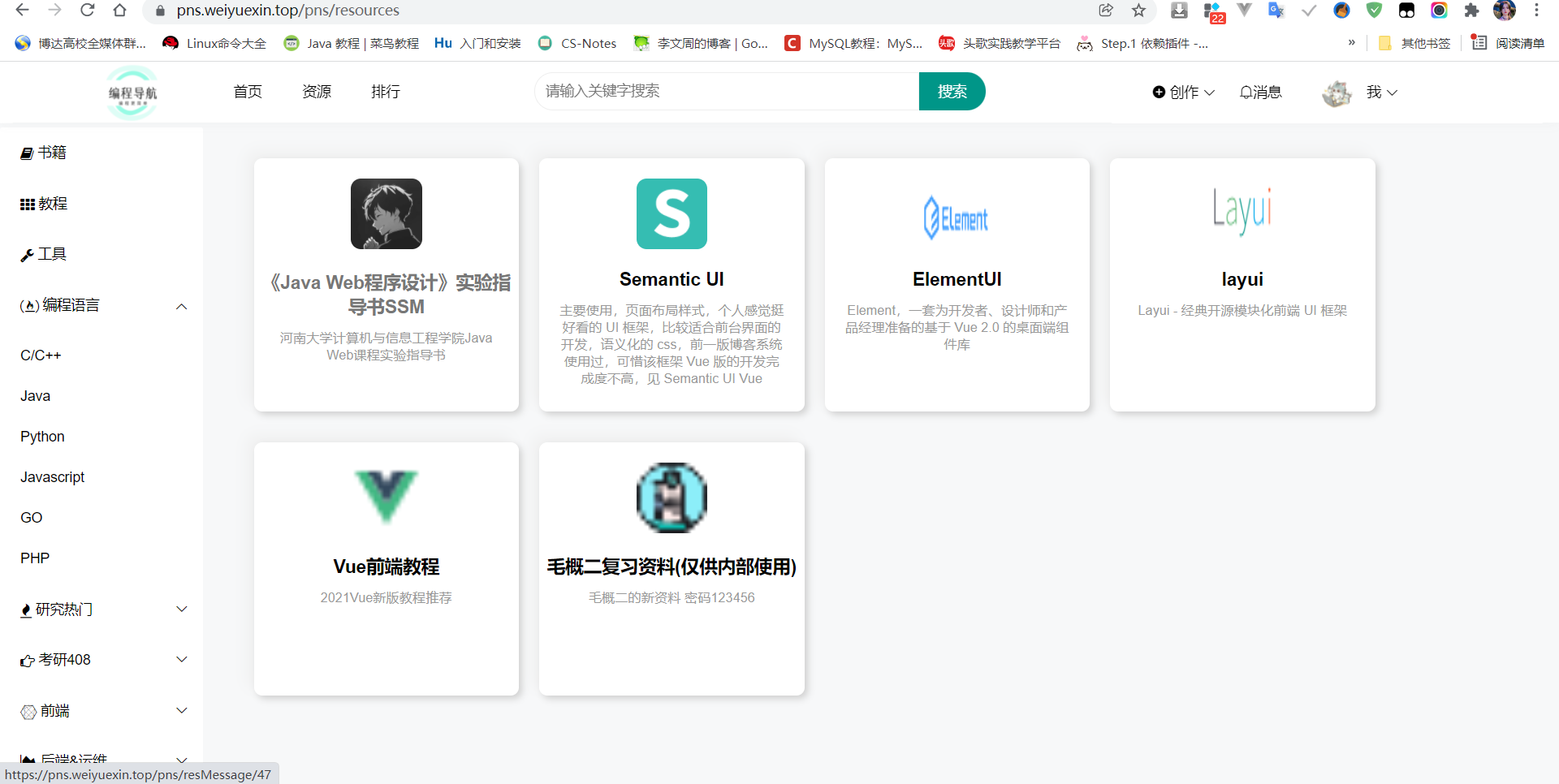The height and width of the screenshot is (784, 1559).
Task: Open the Step.1 依赖插件 bookmark
Action: (x=1142, y=43)
